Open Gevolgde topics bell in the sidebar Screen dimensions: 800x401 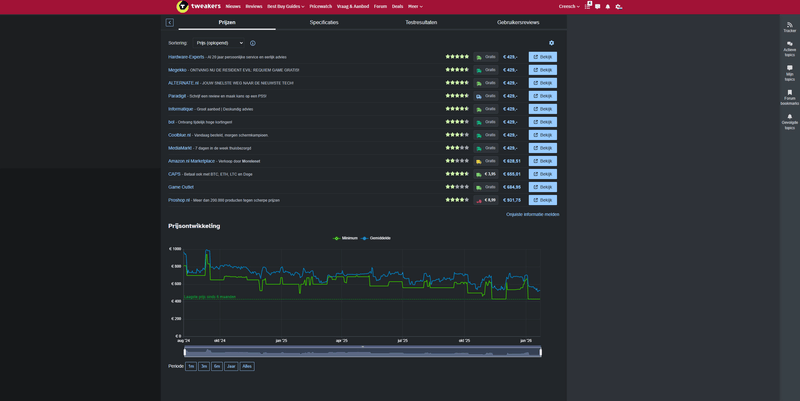coord(789,119)
